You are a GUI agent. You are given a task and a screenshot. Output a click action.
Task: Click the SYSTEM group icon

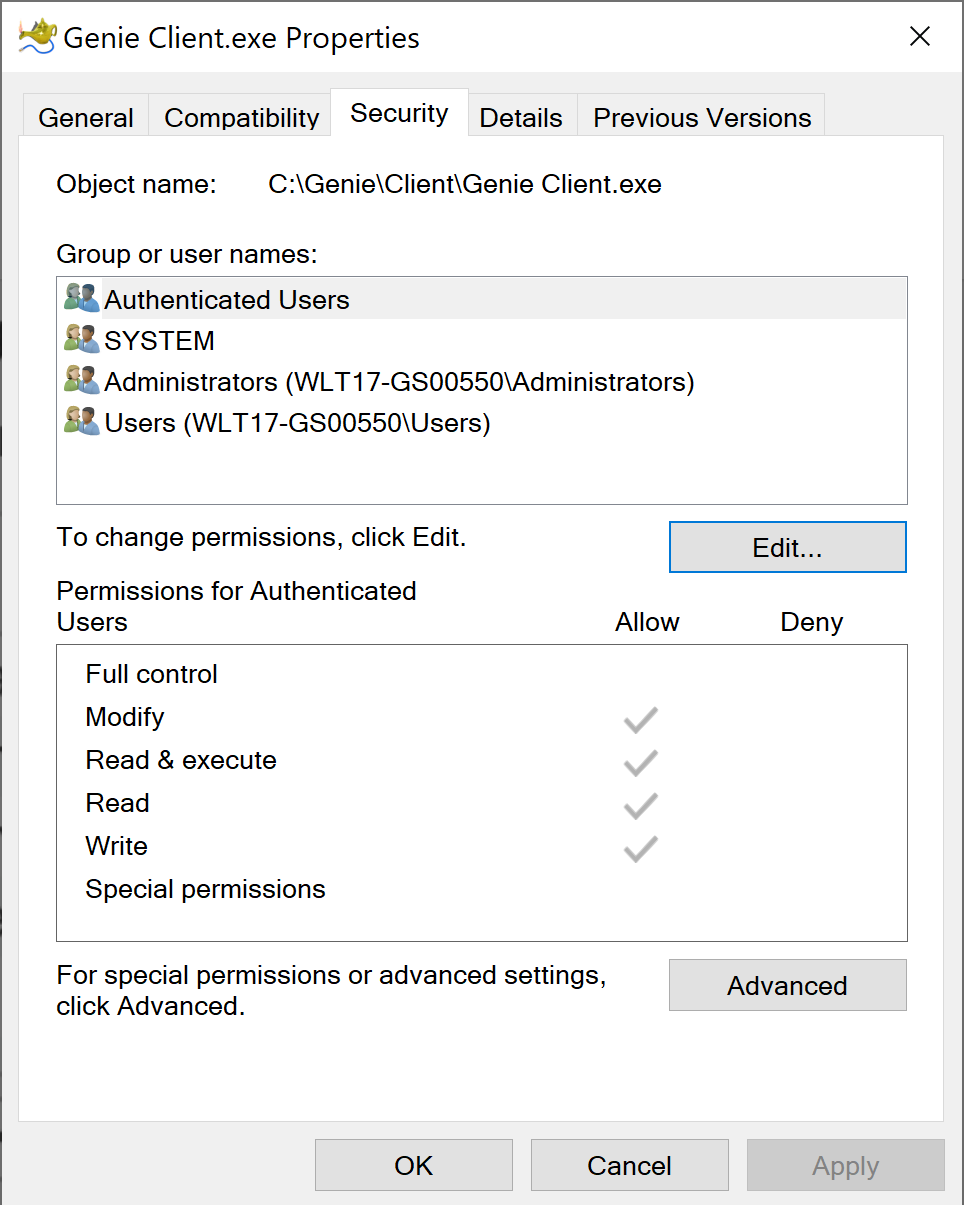(81, 339)
